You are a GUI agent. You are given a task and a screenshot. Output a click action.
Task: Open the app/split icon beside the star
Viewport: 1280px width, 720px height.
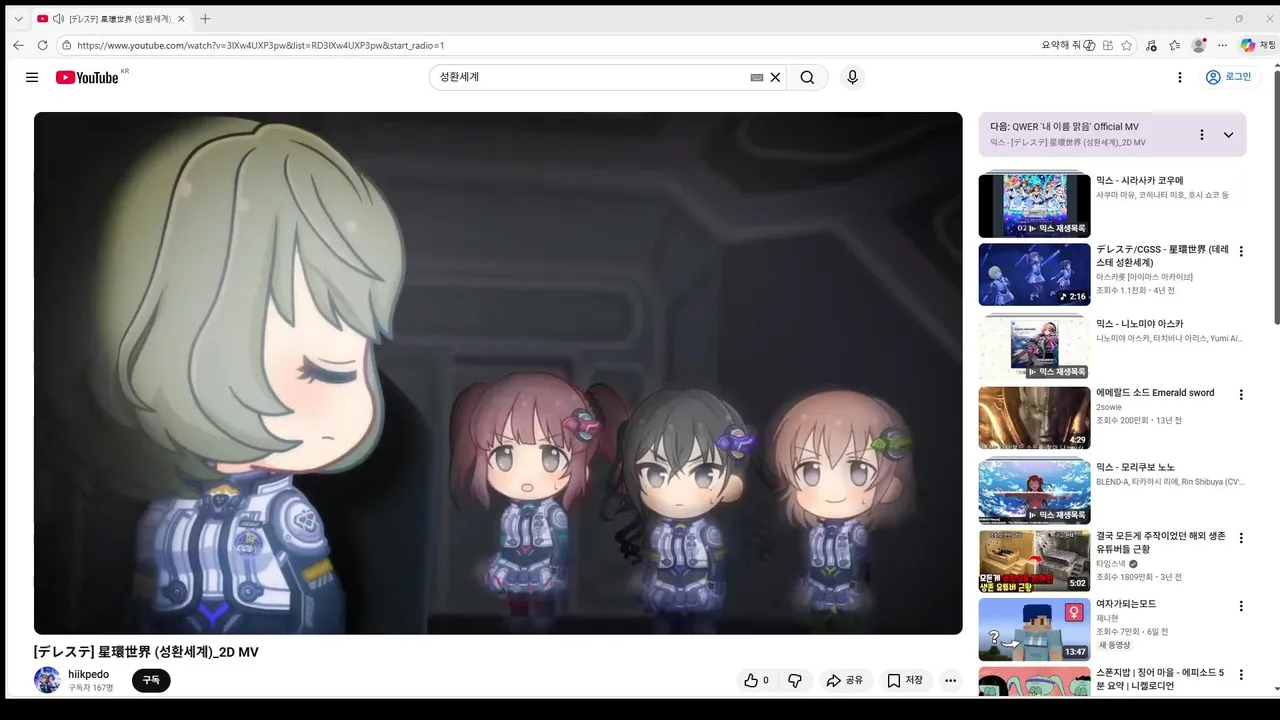click(1108, 45)
